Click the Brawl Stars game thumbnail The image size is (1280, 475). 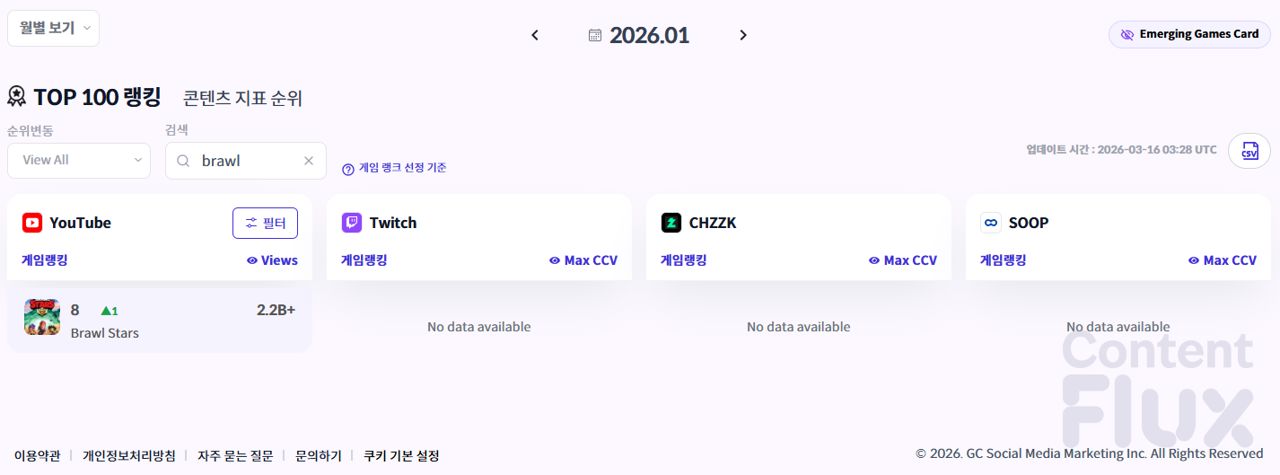pos(42,317)
